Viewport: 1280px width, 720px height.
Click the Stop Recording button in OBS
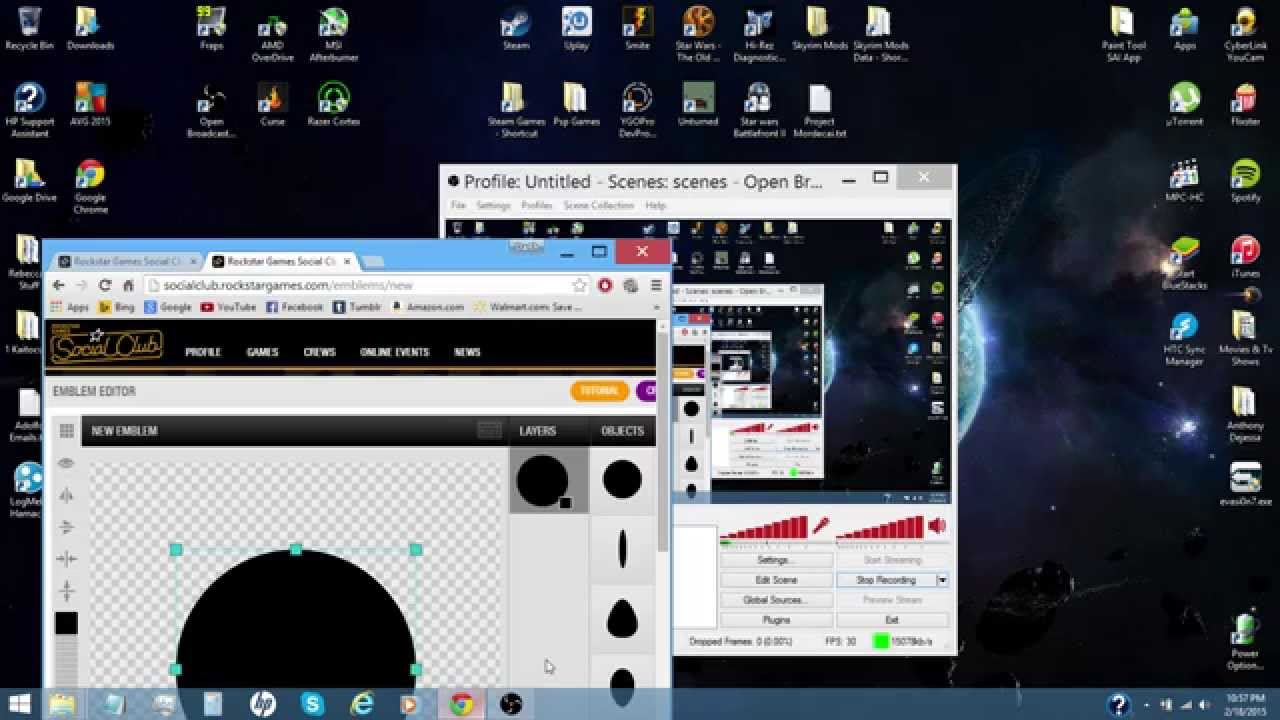tap(886, 580)
